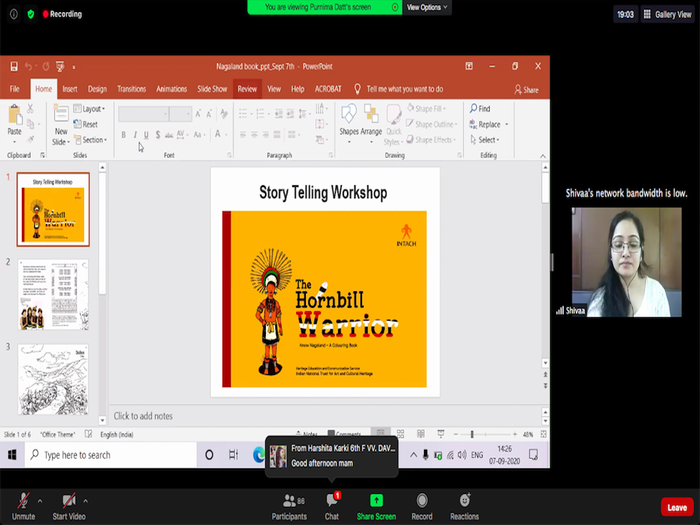Toggle Center alignment for paragraph

(254, 134)
